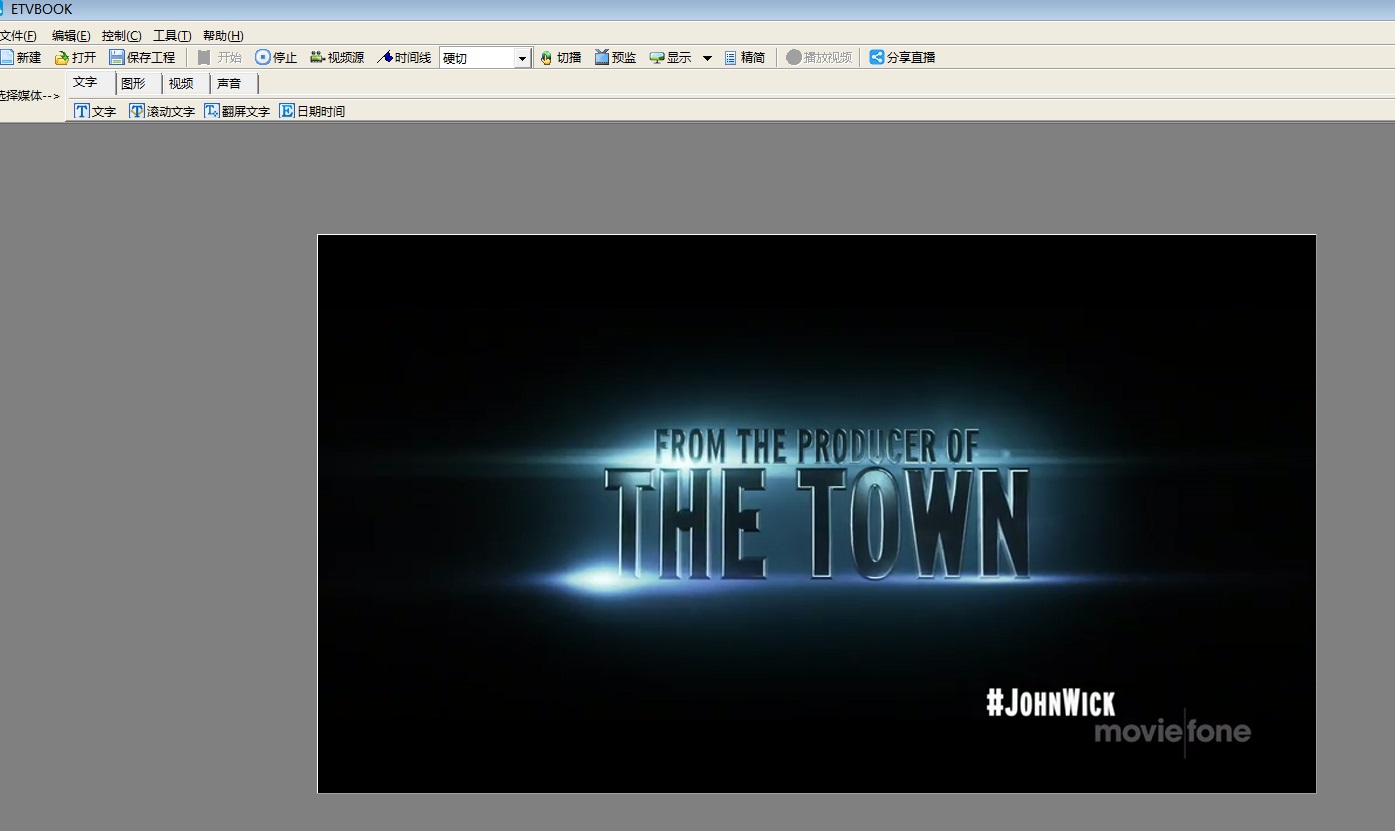This screenshot has width=1395, height=831.
Task: Click the 播放视频 play video button
Action: pos(819,58)
